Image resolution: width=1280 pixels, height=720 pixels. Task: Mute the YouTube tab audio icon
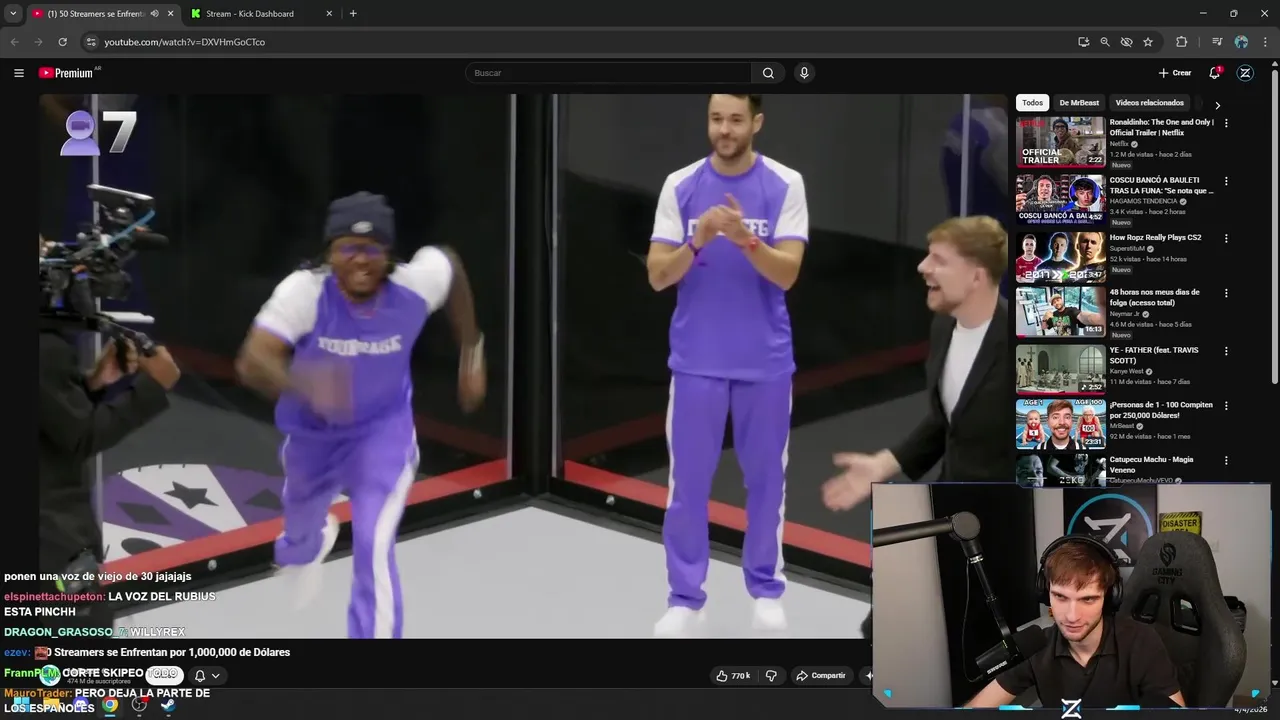pyautogui.click(x=154, y=13)
